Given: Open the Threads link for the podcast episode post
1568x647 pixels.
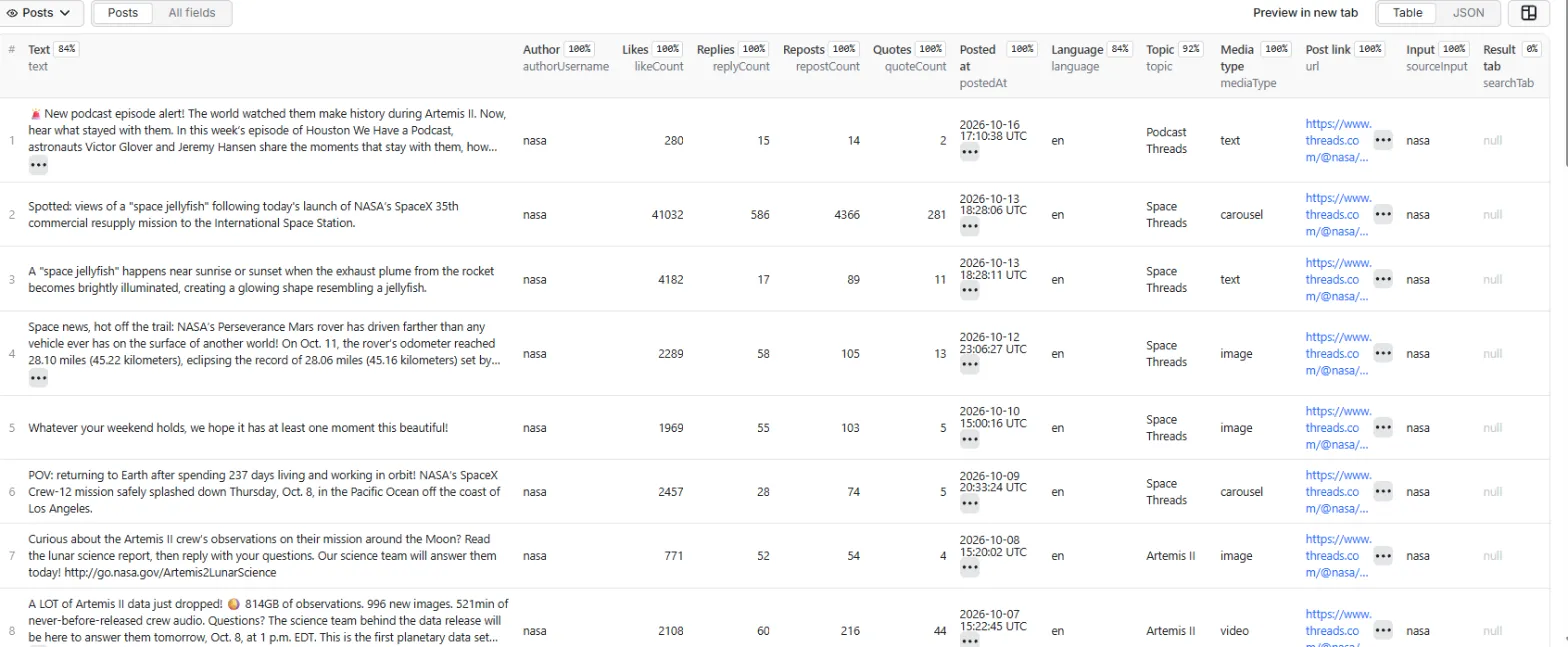Looking at the screenshot, I should coord(1337,140).
